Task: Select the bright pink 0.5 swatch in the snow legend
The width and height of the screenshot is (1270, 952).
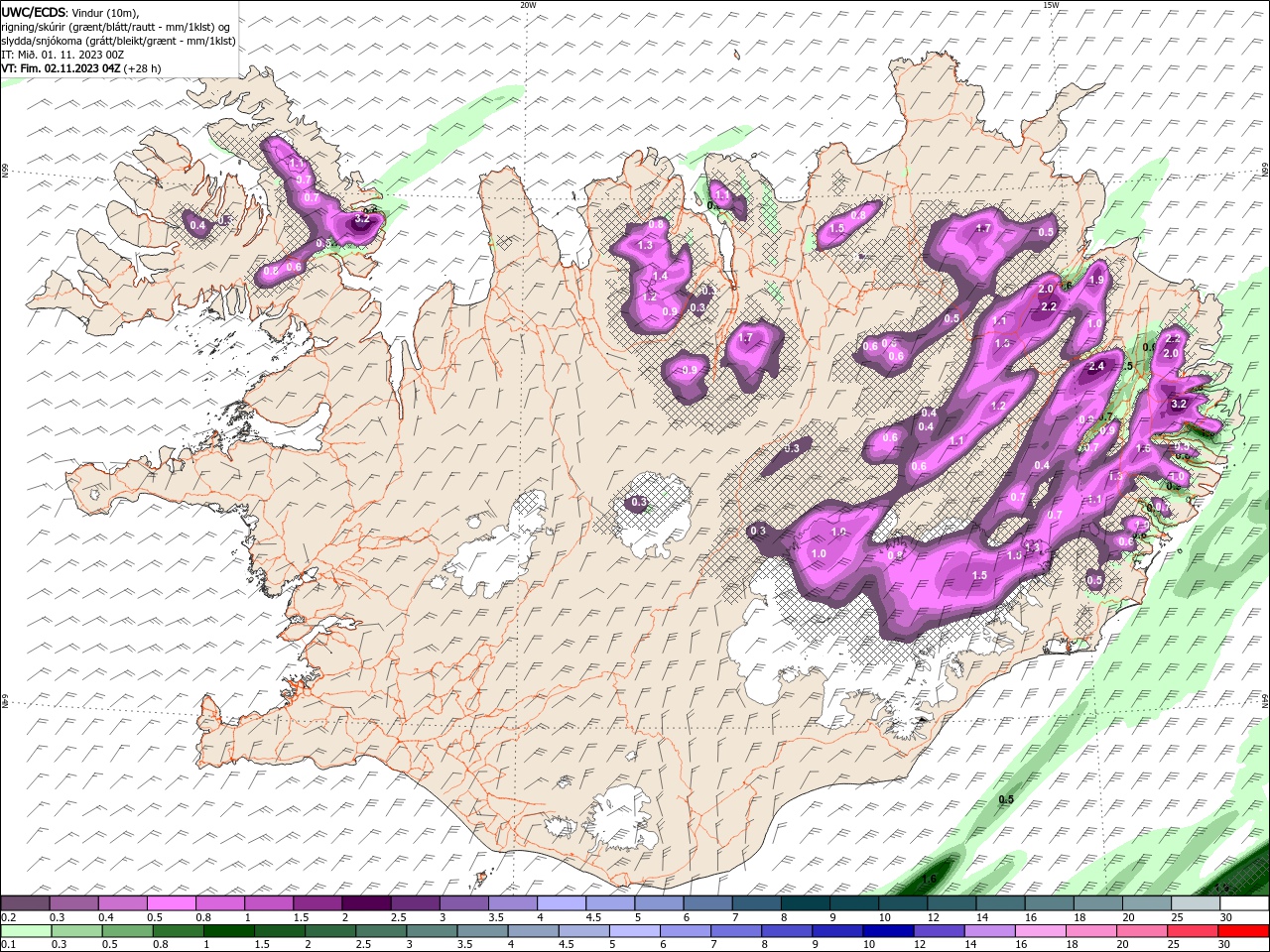Action: click(171, 903)
